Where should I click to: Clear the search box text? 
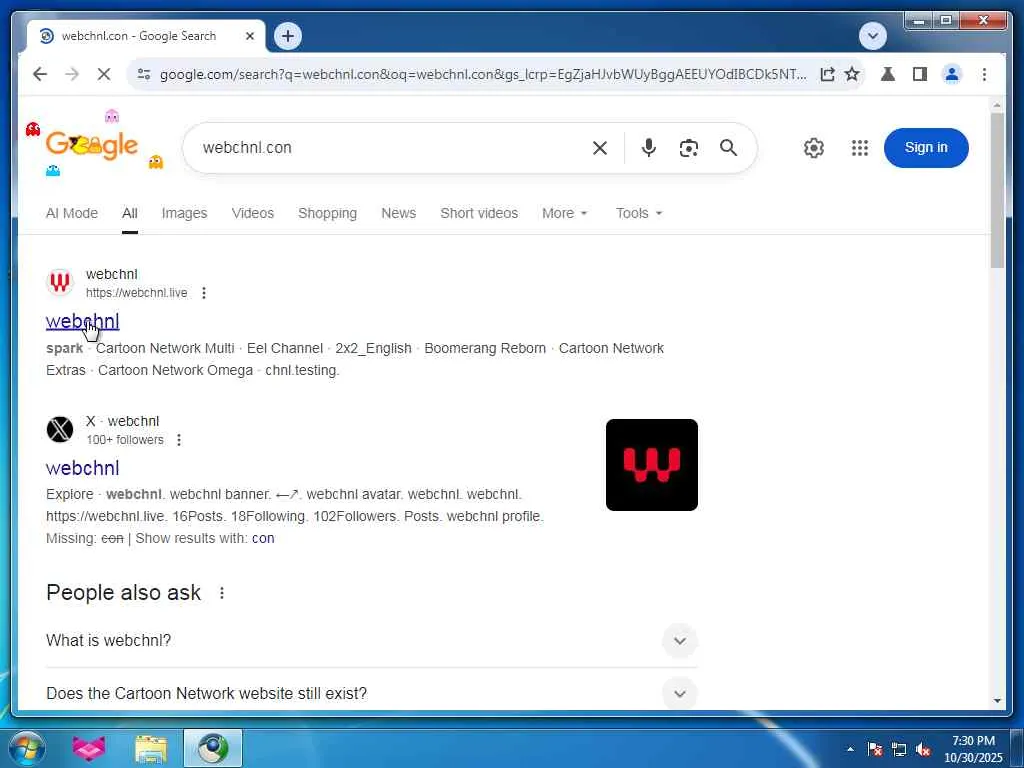600,148
